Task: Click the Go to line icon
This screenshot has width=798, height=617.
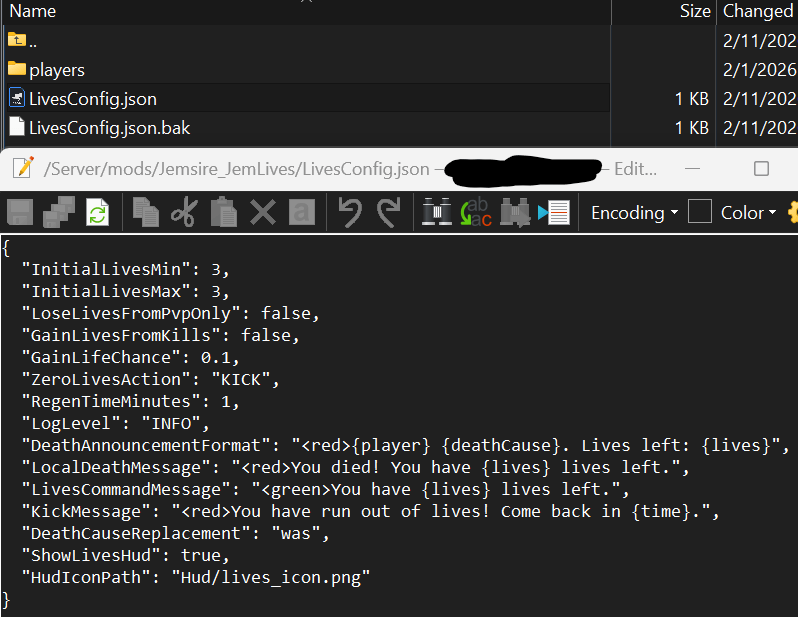Action: coord(554,212)
